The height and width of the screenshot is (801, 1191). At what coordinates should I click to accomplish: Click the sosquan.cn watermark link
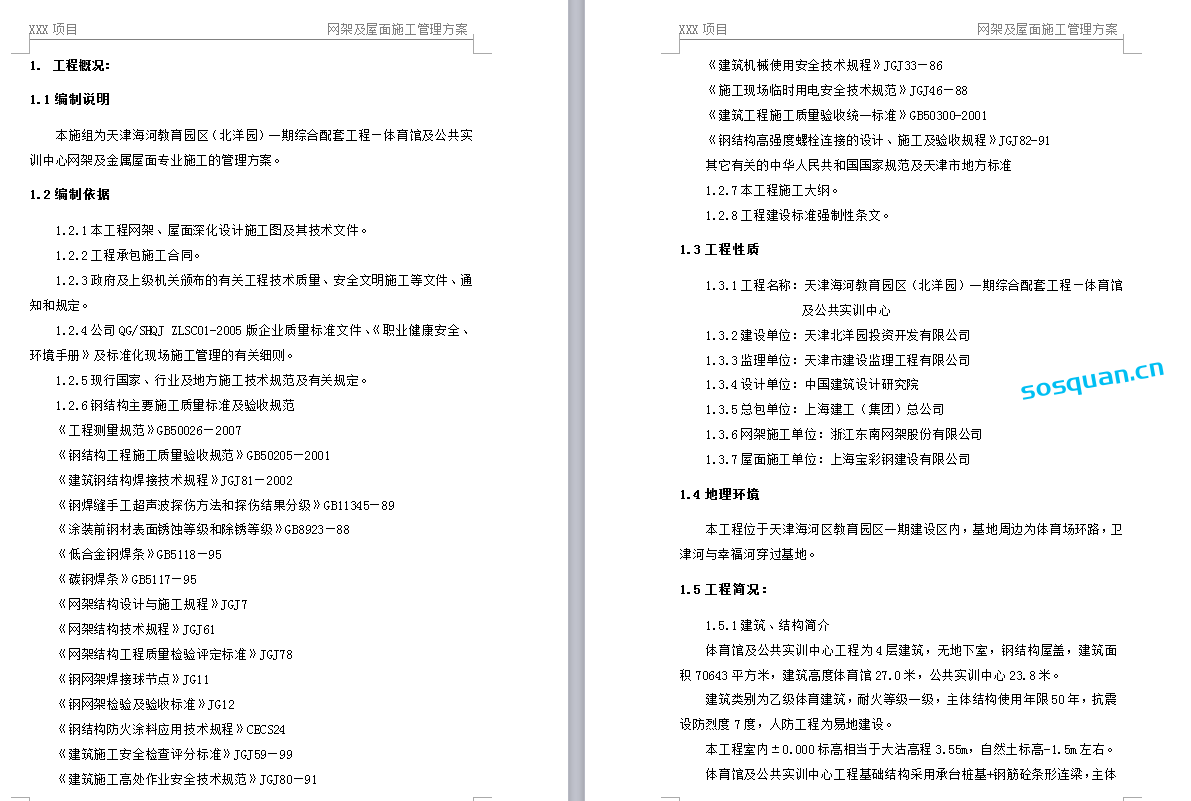pos(1092,381)
